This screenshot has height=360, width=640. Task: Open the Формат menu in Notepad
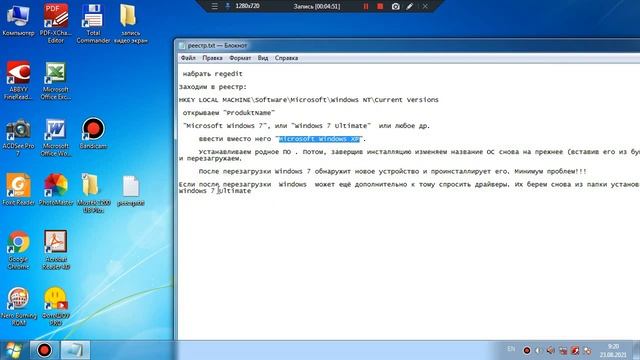click(240, 58)
